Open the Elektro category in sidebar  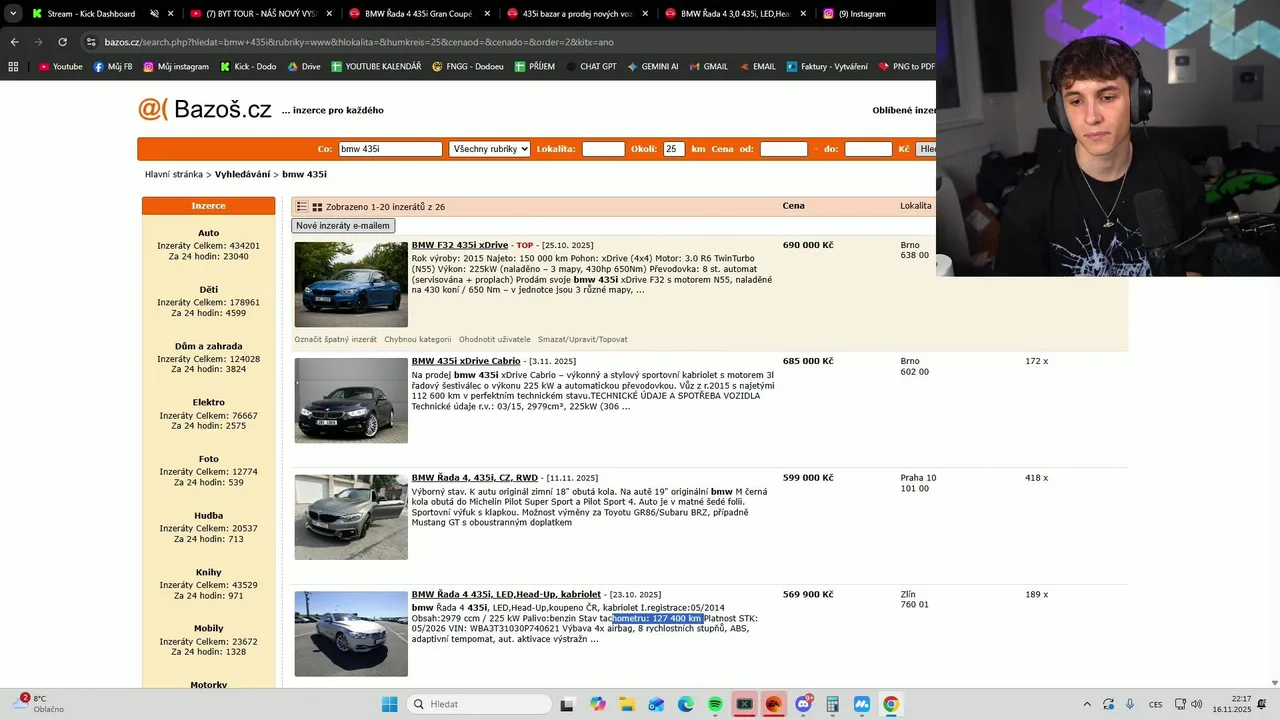pos(208,403)
